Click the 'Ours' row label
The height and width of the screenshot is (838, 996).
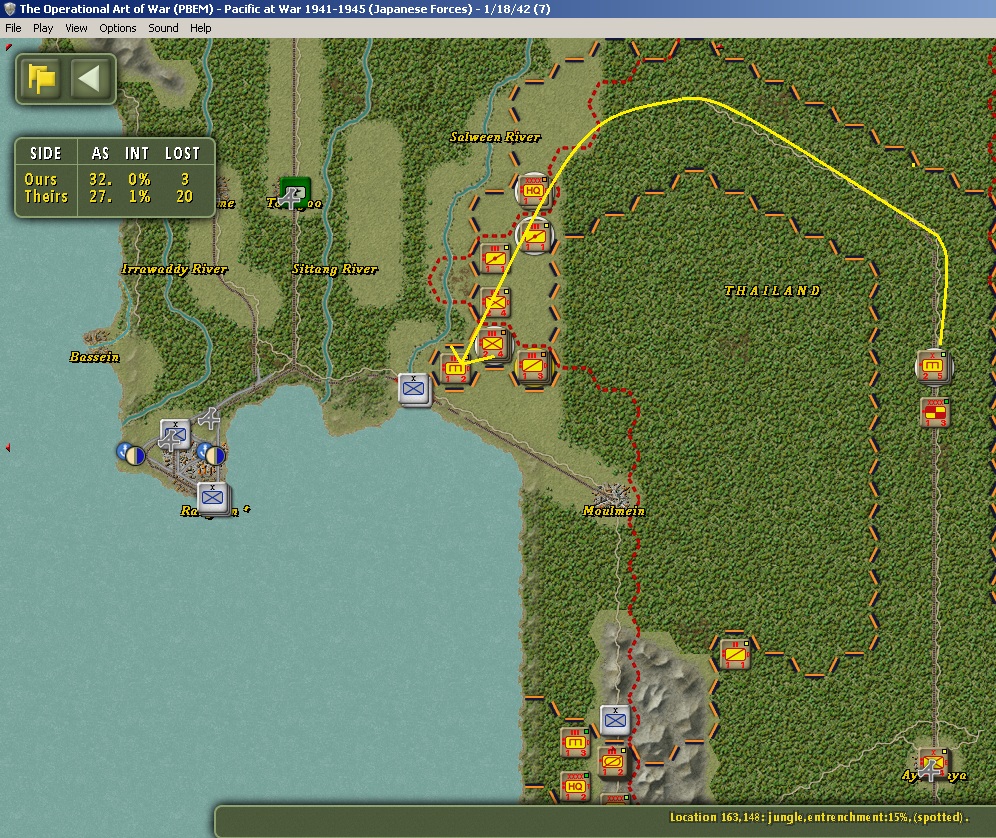pos(41,180)
